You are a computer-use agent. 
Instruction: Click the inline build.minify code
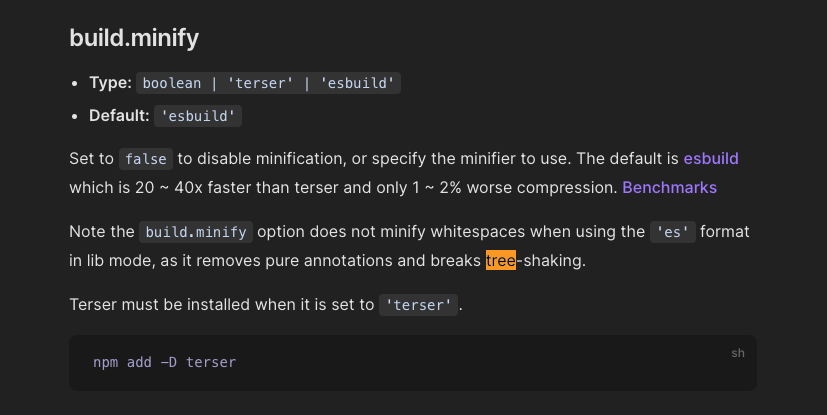coord(196,232)
